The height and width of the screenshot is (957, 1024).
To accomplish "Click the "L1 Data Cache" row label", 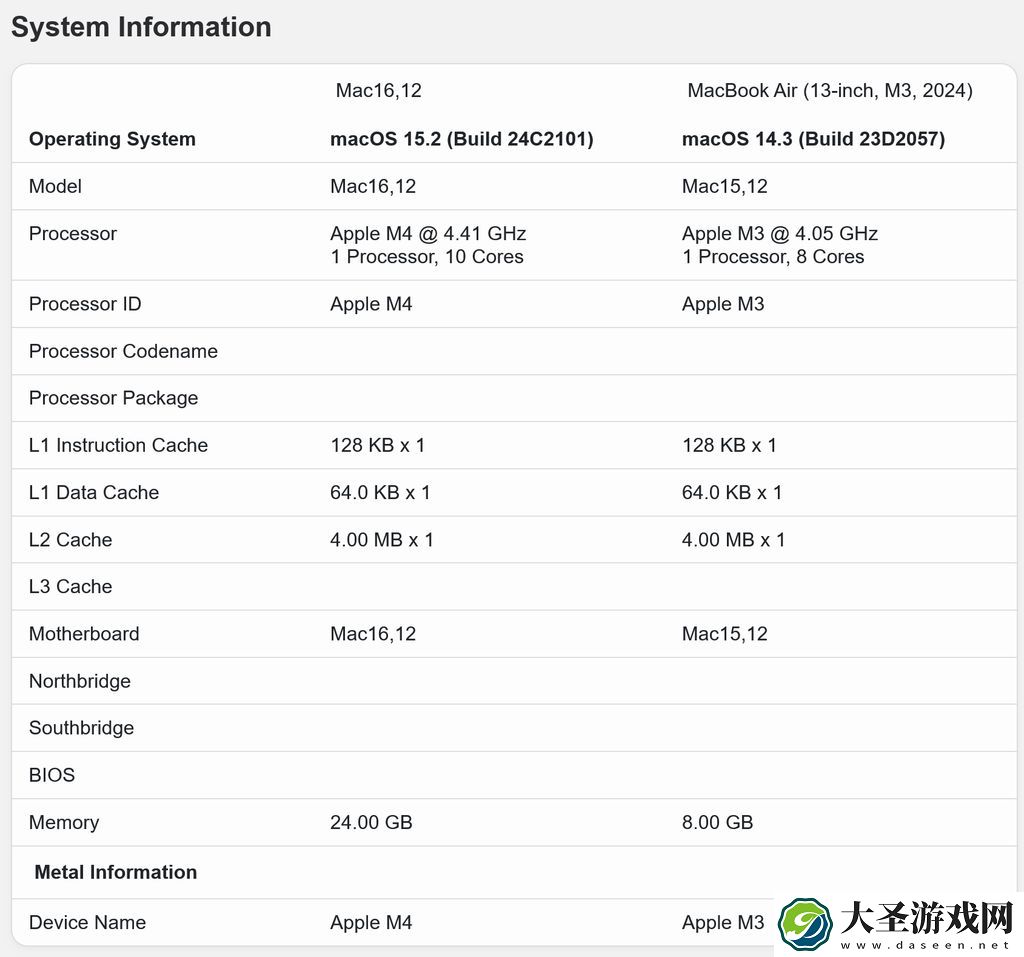I will (94, 492).
